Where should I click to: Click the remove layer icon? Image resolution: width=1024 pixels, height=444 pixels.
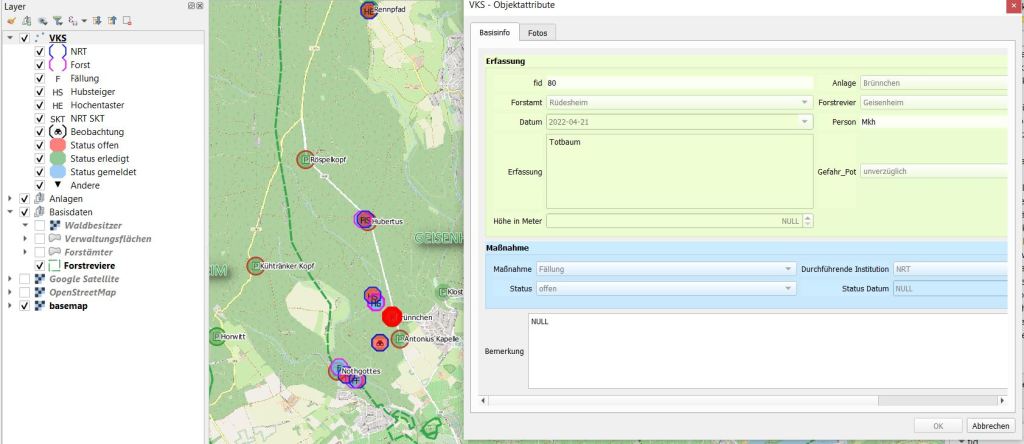pos(127,20)
